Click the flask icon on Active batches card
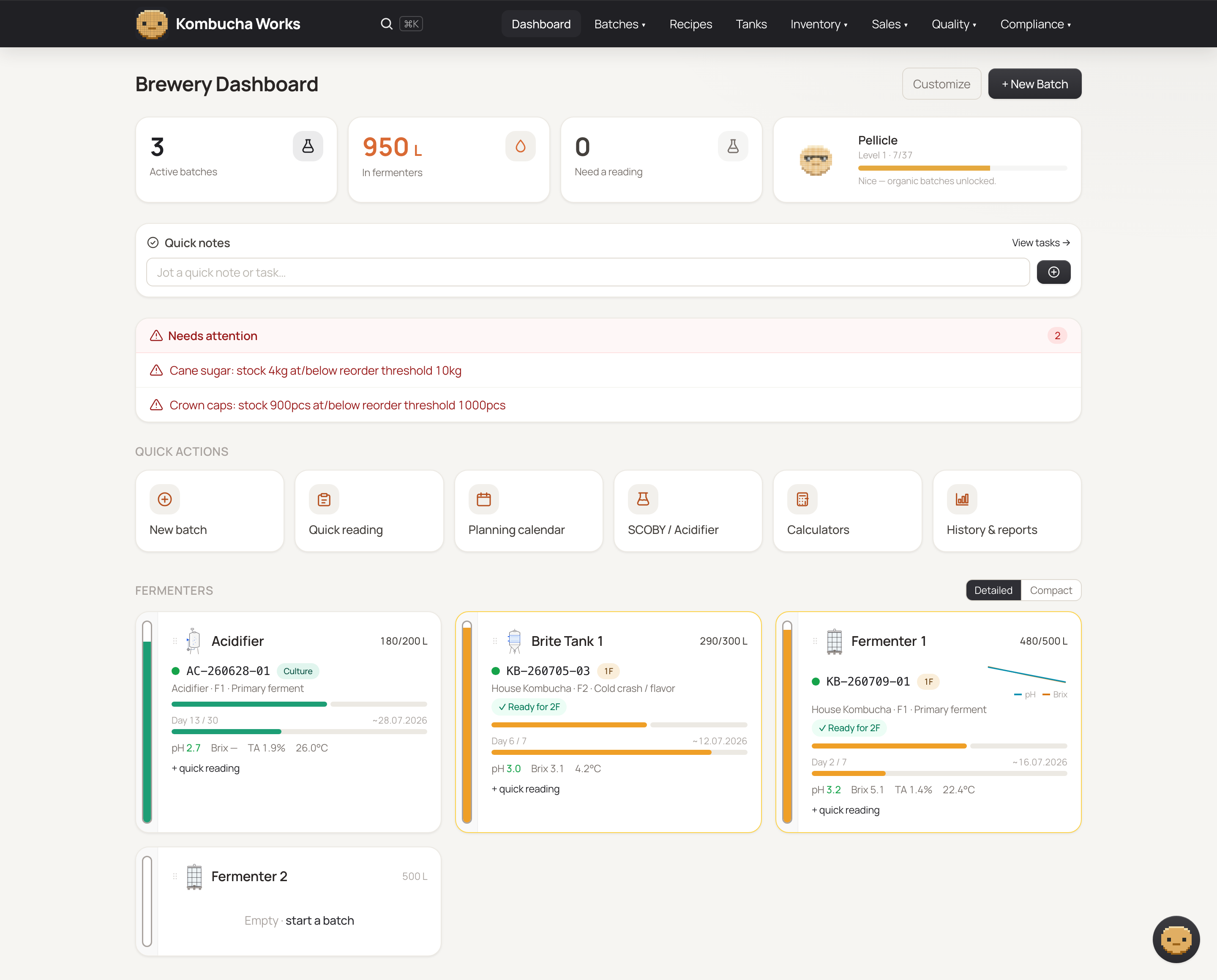The height and width of the screenshot is (980, 1217). 308,146
